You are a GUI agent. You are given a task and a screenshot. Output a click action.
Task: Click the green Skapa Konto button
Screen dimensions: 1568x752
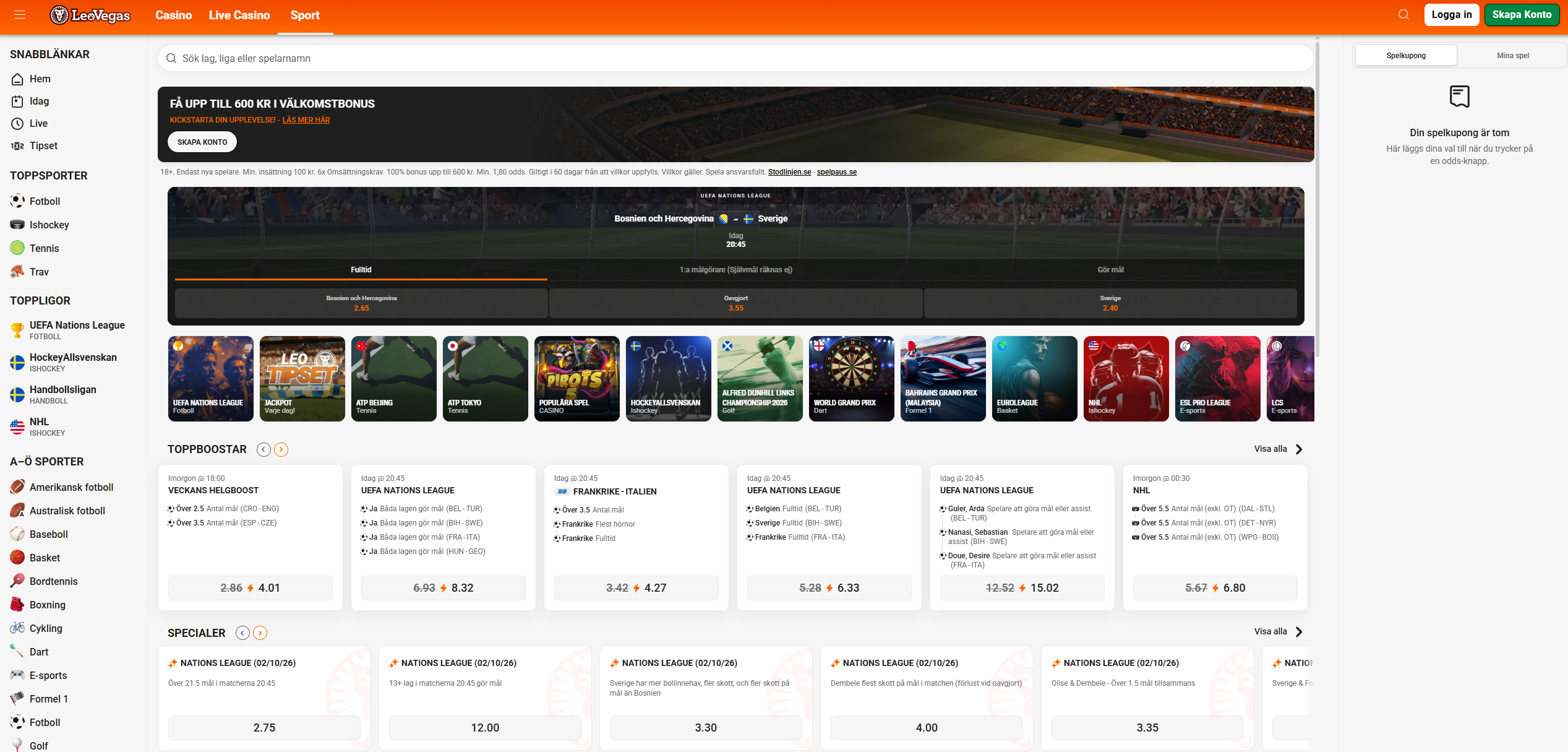click(x=1522, y=15)
